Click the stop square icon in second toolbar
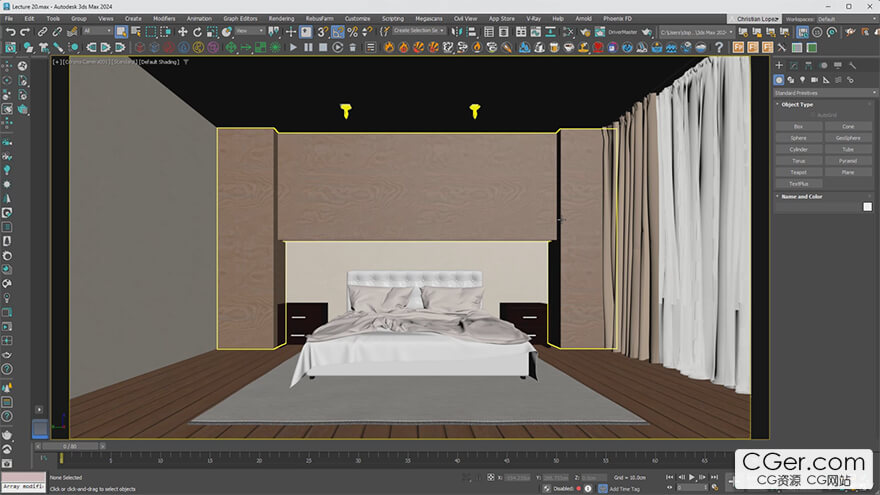Screen dimensions: 880x495 click(323, 48)
